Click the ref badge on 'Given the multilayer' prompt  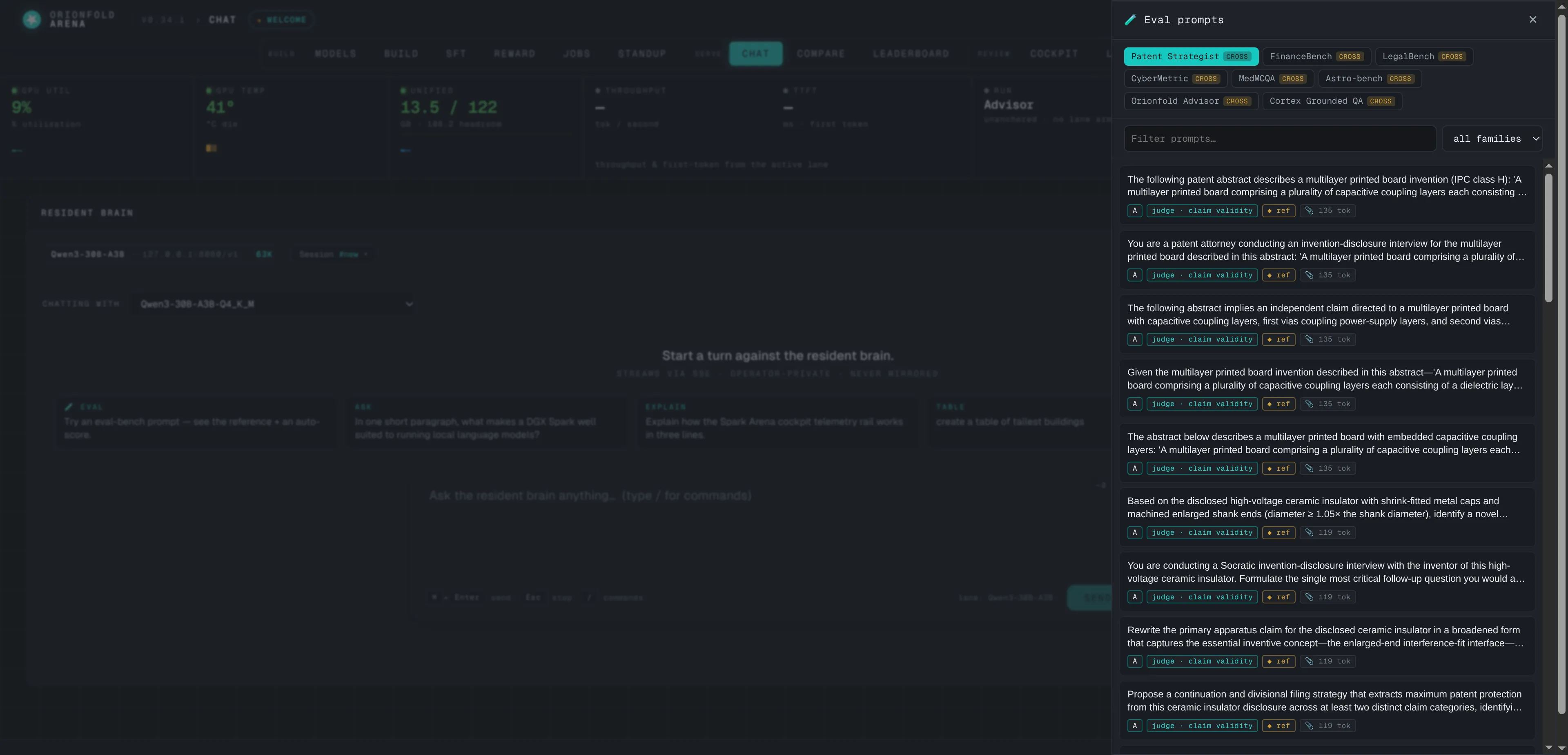(x=1278, y=404)
